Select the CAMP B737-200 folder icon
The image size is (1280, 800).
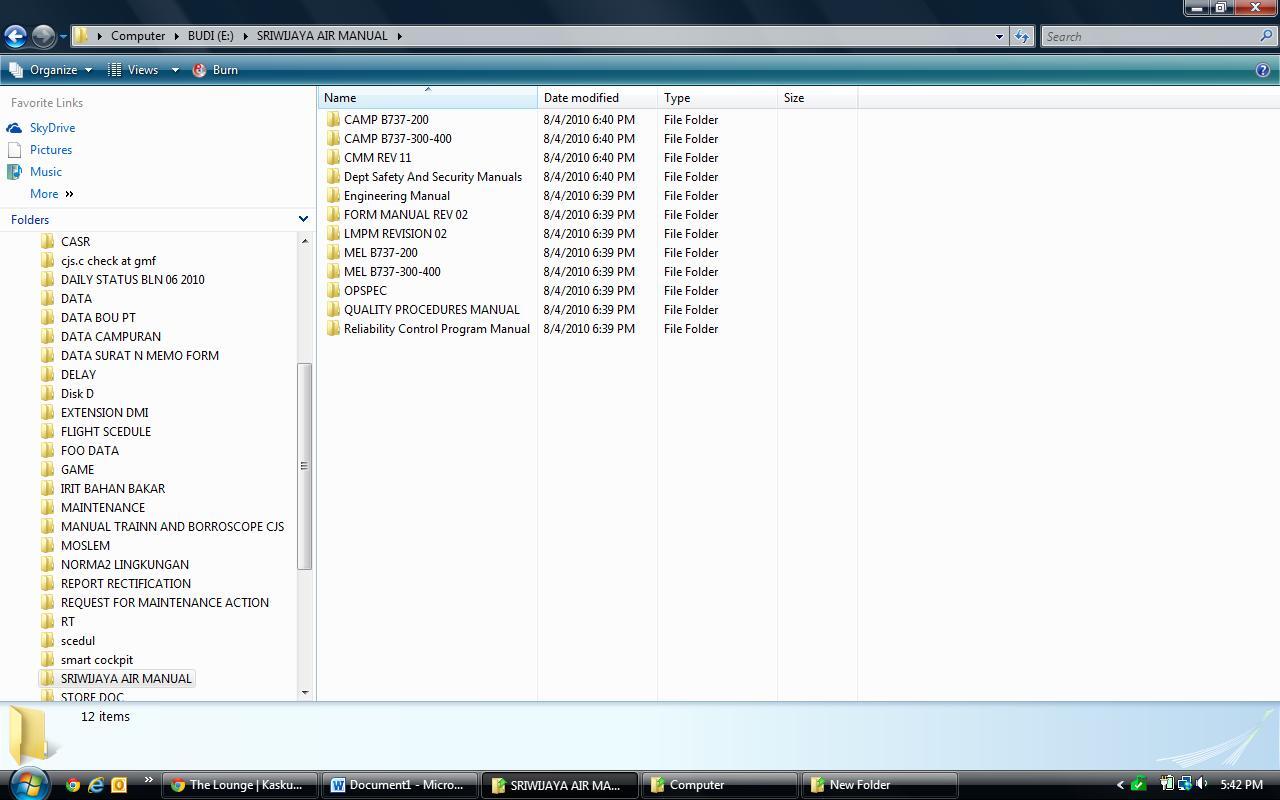pos(333,119)
